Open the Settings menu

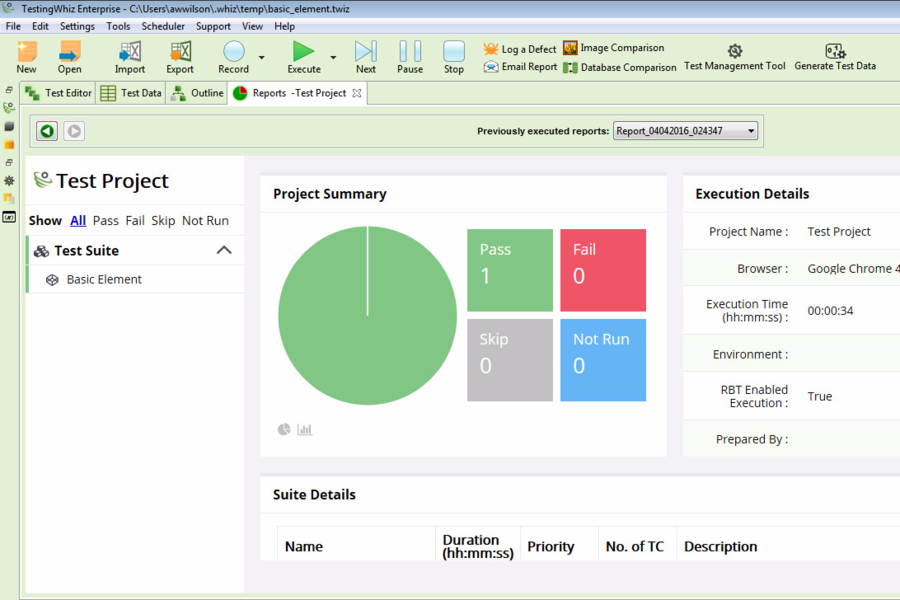pos(77,26)
